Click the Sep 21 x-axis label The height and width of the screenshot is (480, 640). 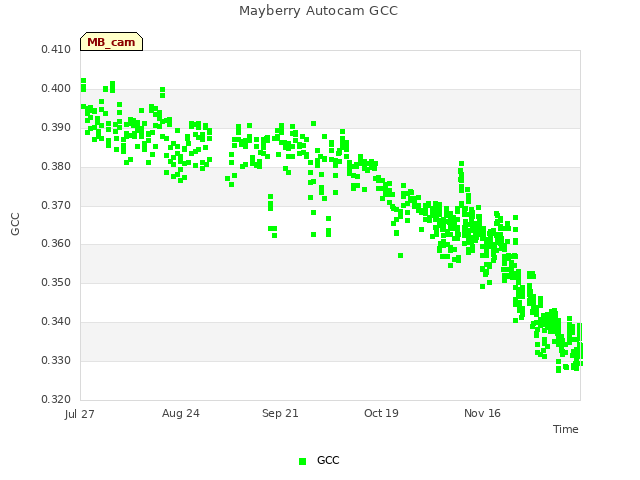(280, 413)
